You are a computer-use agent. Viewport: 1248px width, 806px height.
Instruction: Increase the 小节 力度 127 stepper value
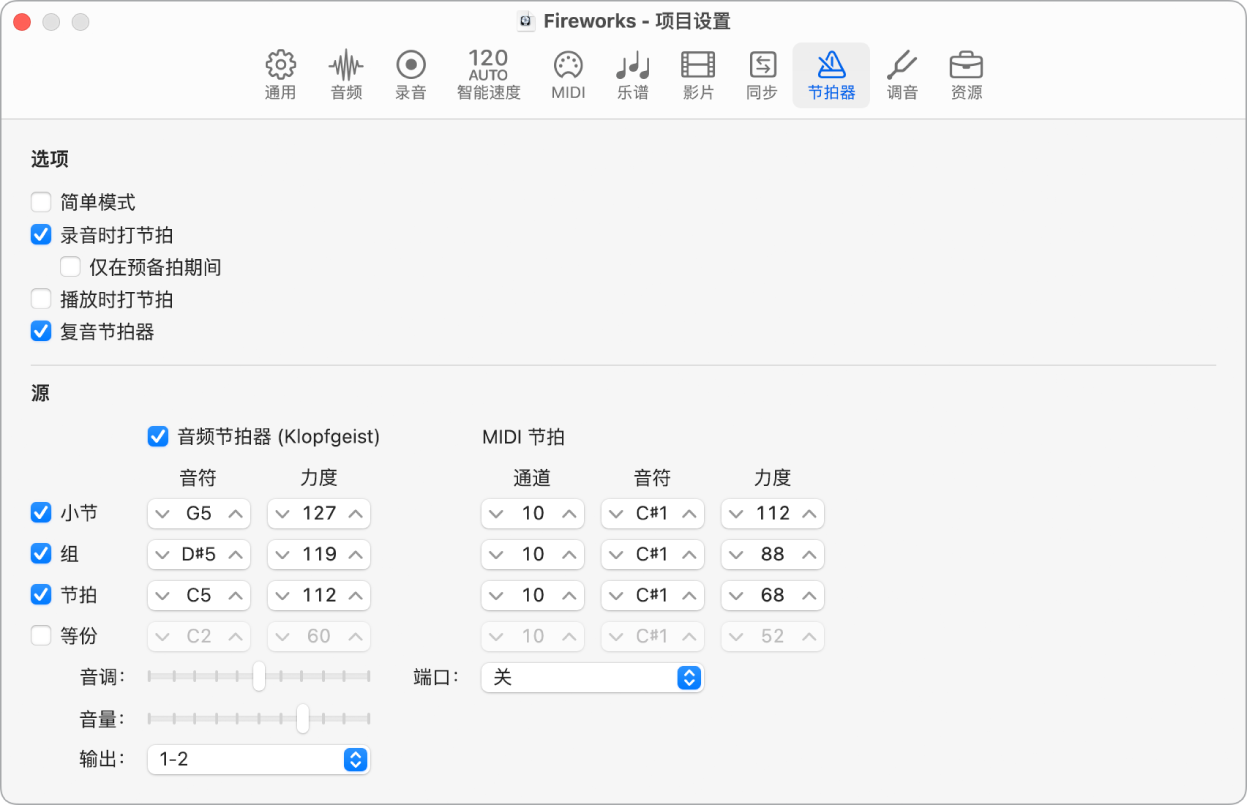(x=355, y=514)
